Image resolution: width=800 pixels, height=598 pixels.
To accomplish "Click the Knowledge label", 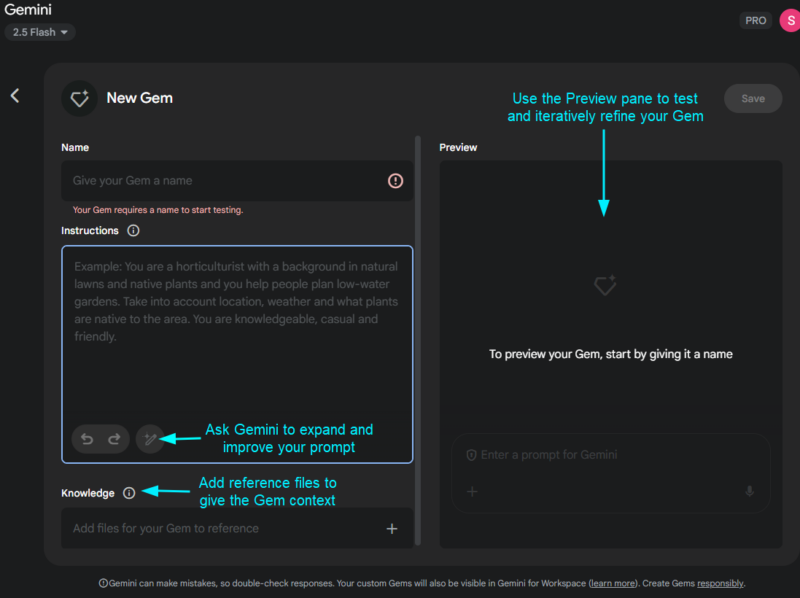I will tap(88, 493).
